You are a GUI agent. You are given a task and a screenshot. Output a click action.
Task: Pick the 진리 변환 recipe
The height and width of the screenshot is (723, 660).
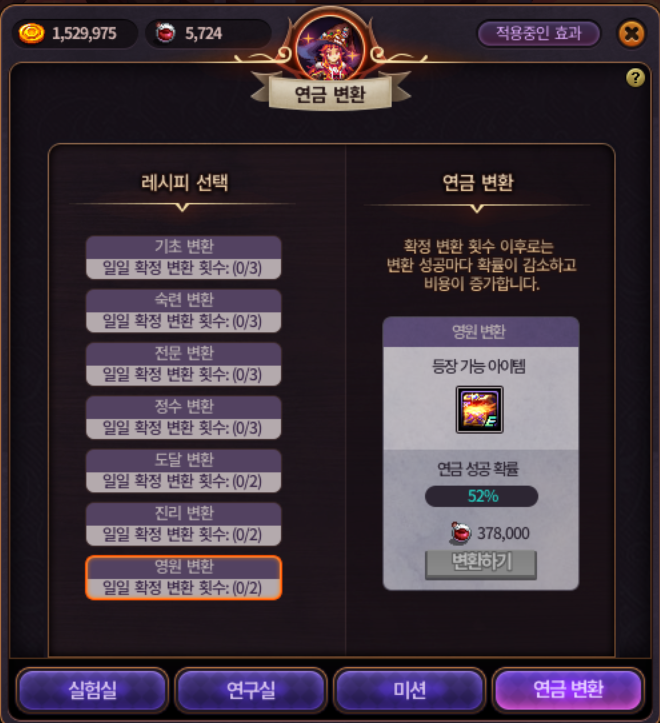click(x=184, y=524)
